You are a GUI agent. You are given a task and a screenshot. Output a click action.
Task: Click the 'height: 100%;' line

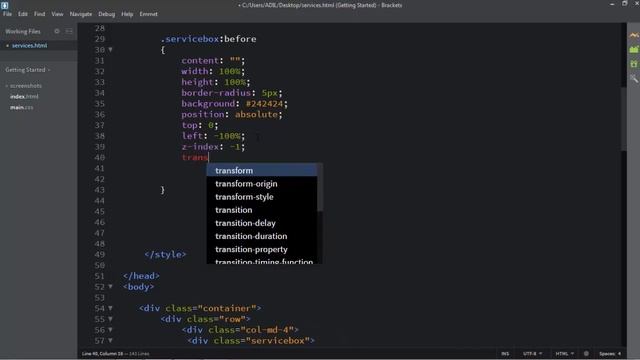(216, 82)
